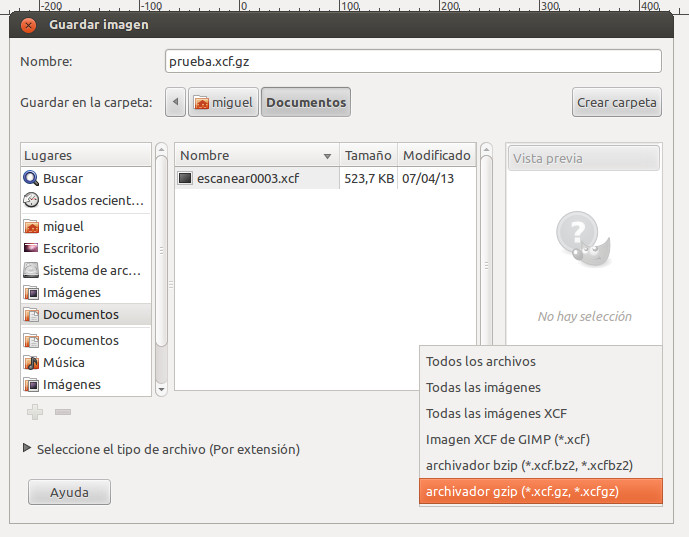Open Sistema de archivos drive icon
Screen dimensions: 689x537
tap(31, 271)
